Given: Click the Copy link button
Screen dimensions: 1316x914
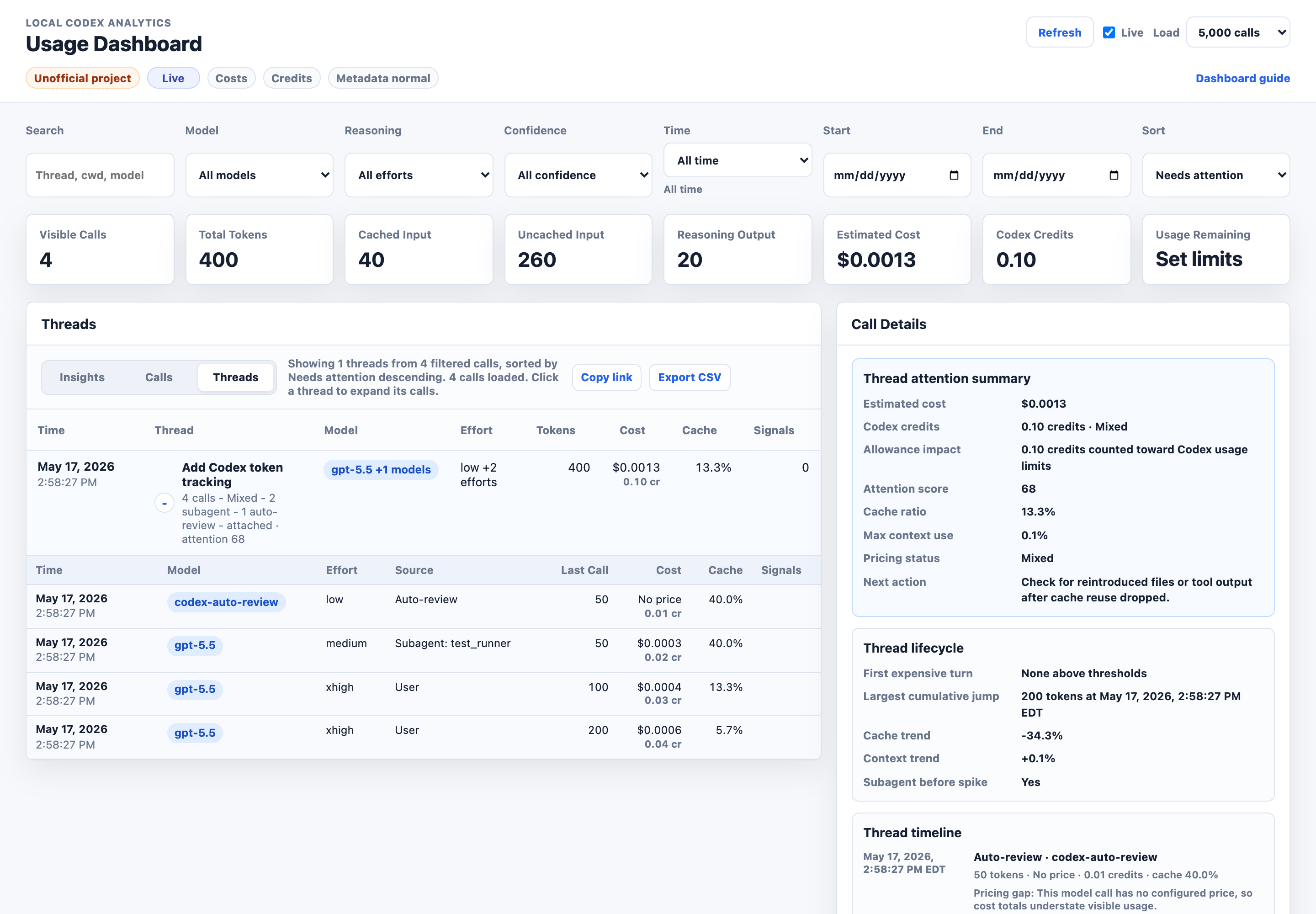Looking at the screenshot, I should point(606,377).
